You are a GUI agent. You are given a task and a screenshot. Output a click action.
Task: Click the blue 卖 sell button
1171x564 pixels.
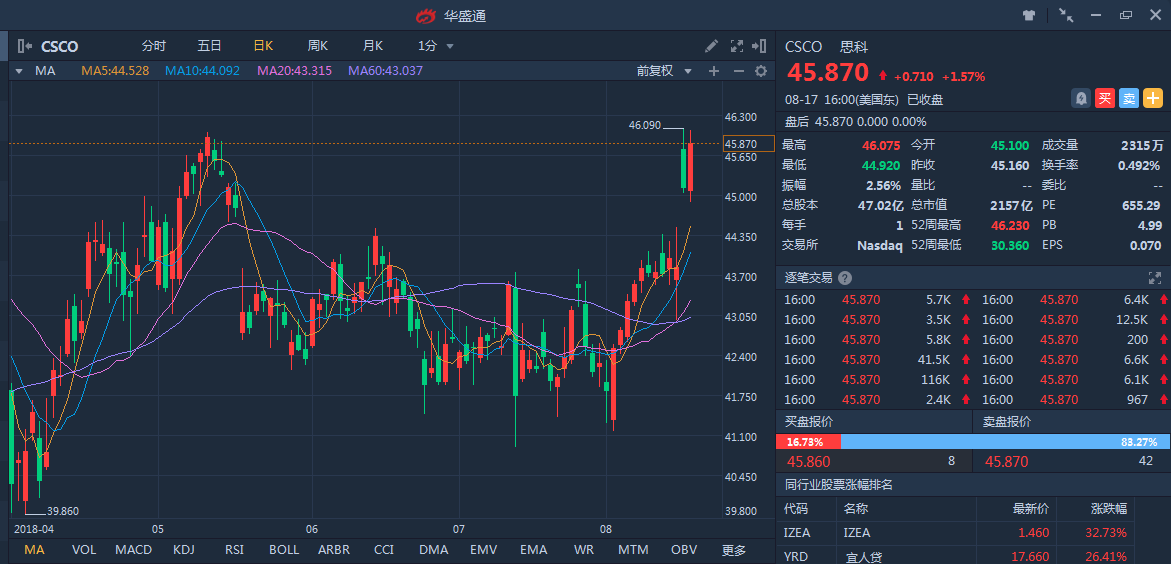1129,98
